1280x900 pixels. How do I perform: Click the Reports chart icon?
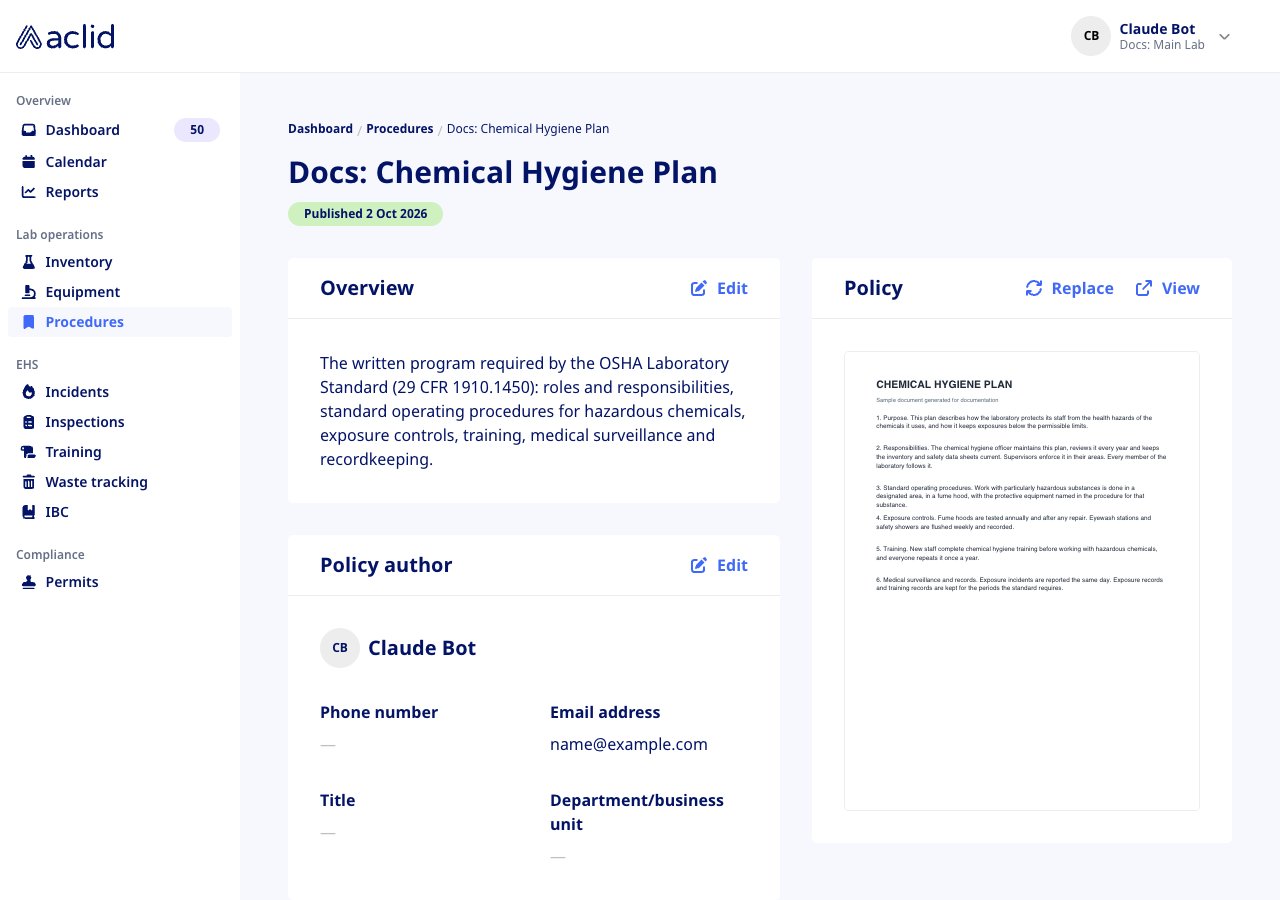29,192
